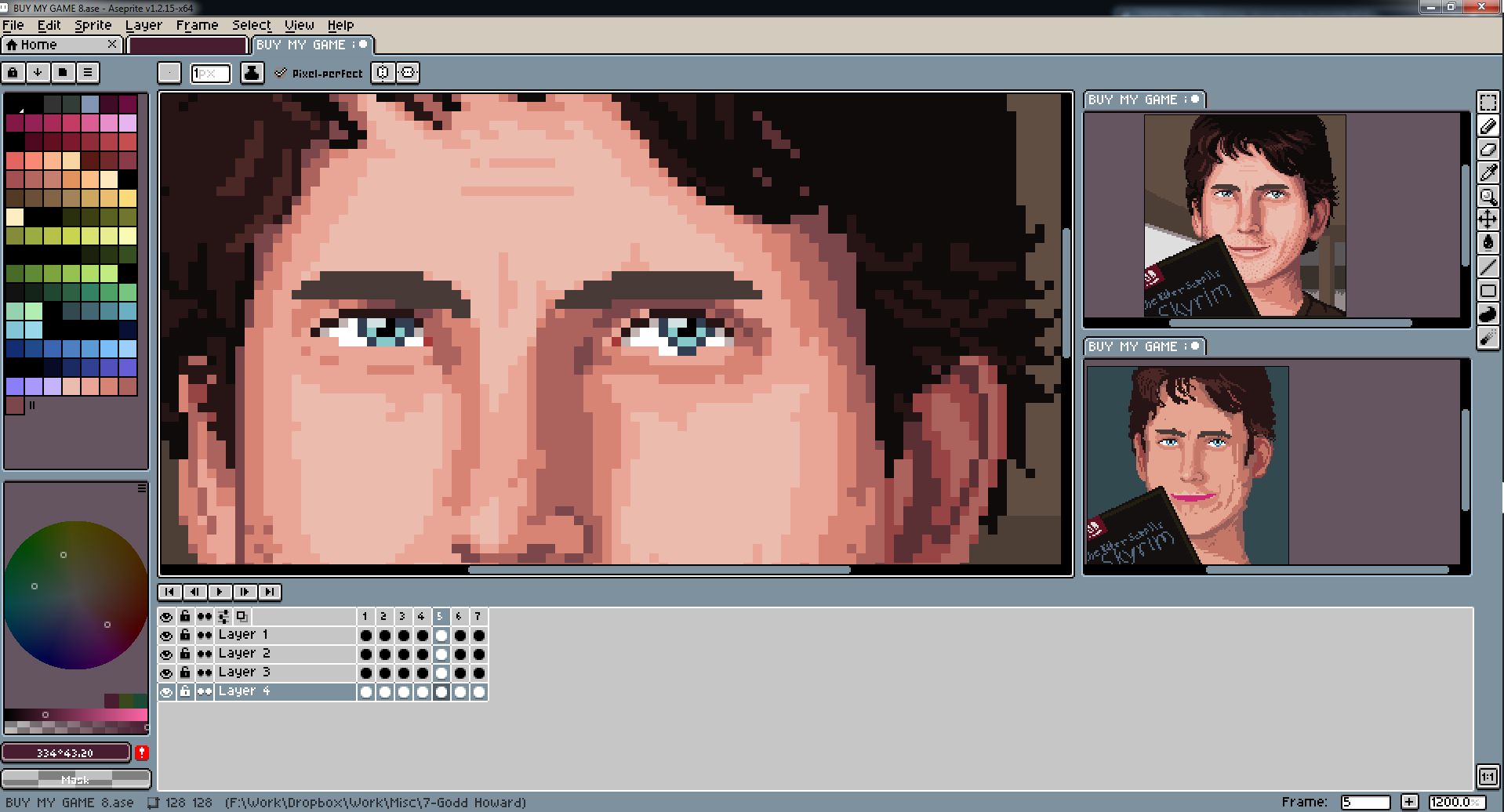
Task: Click the ink type icon
Action: [252, 73]
